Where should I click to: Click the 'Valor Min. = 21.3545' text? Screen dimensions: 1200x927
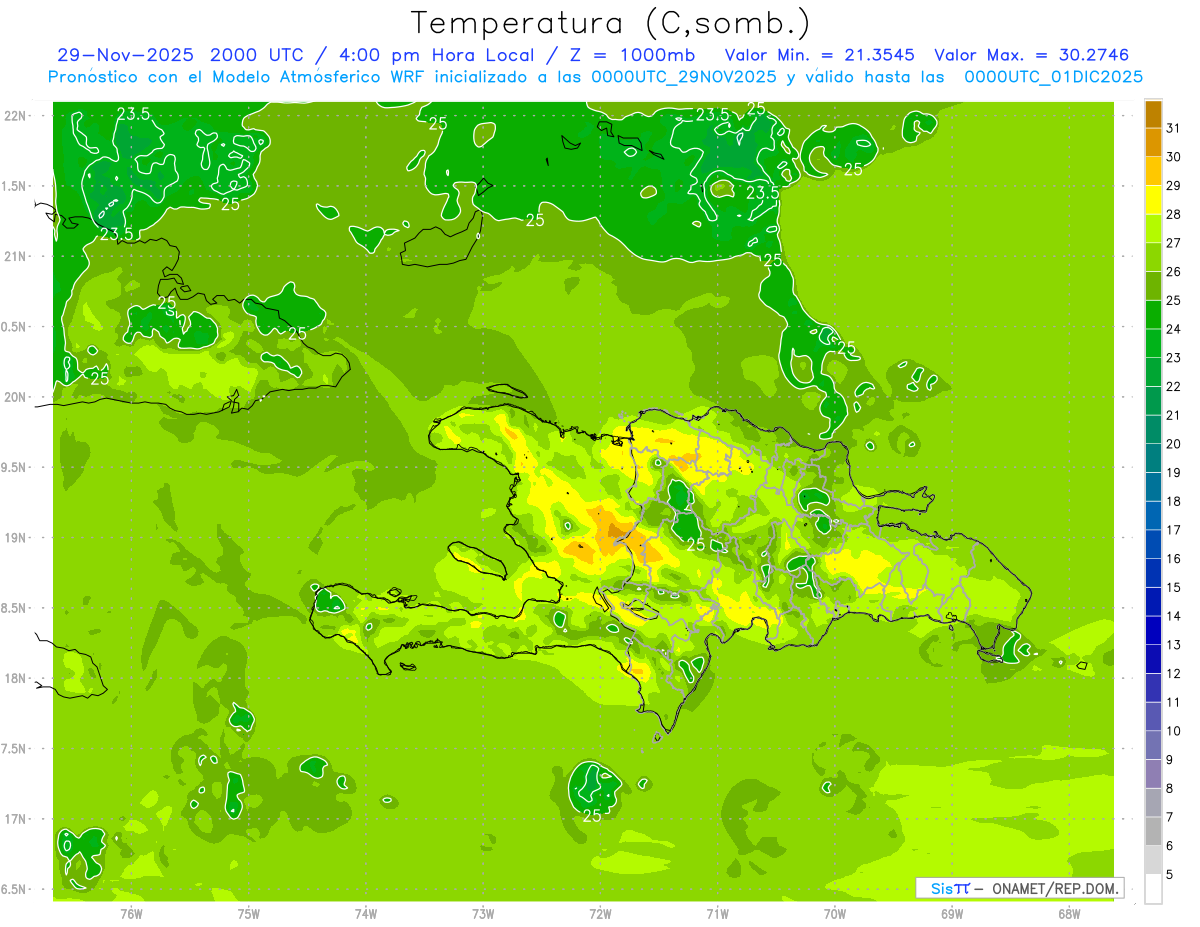click(x=820, y=55)
